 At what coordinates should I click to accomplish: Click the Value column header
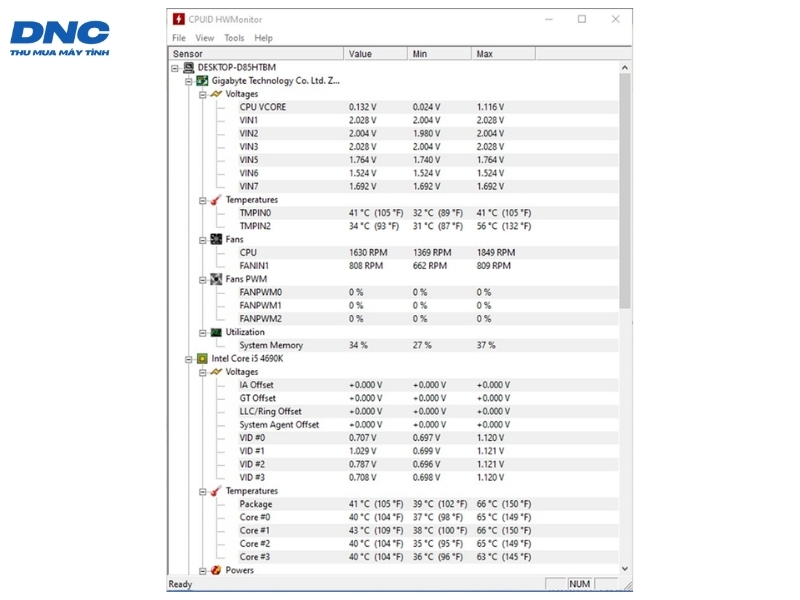pos(376,54)
